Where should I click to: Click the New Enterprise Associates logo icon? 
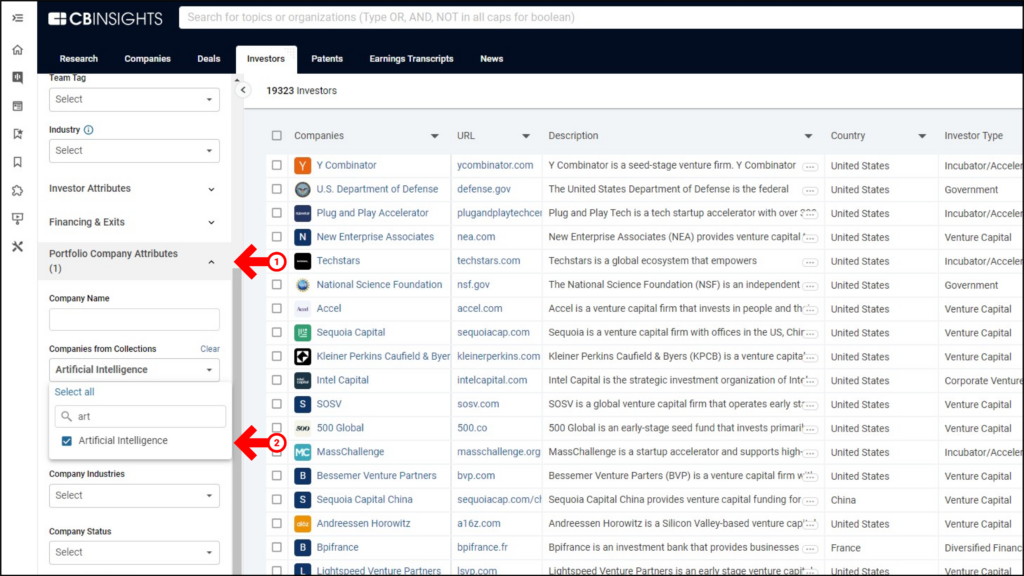point(302,237)
